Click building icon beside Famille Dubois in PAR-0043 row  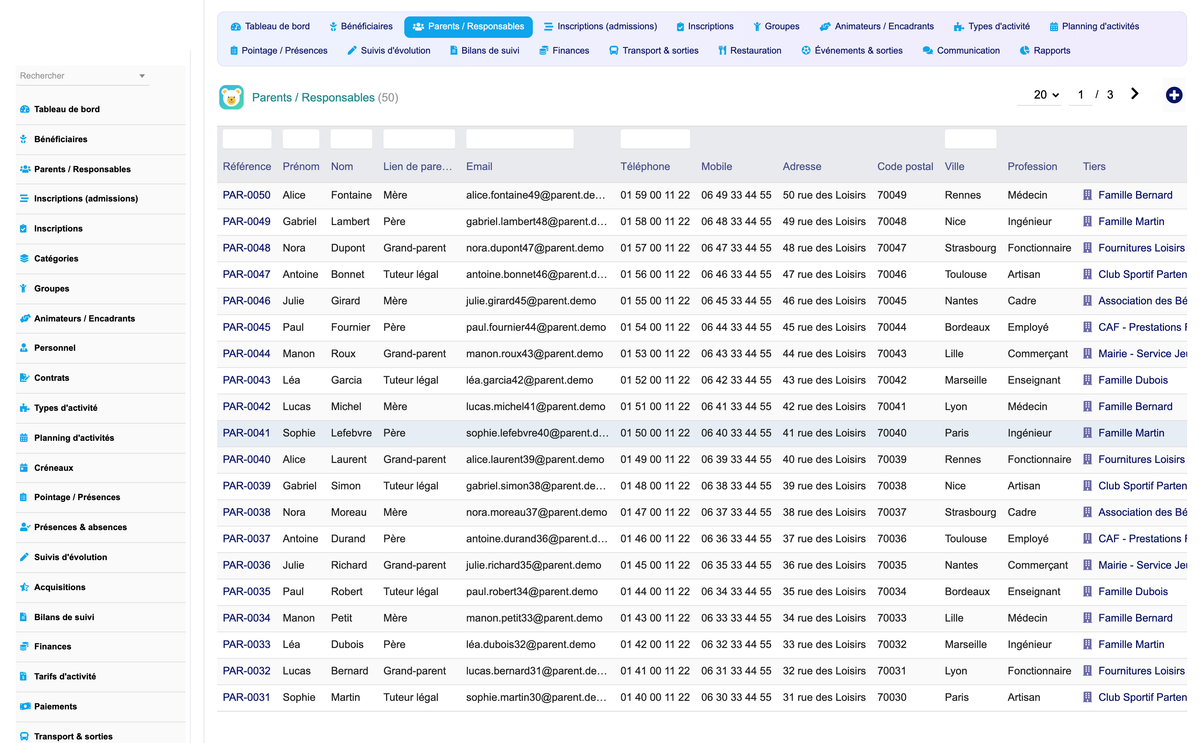(1088, 380)
